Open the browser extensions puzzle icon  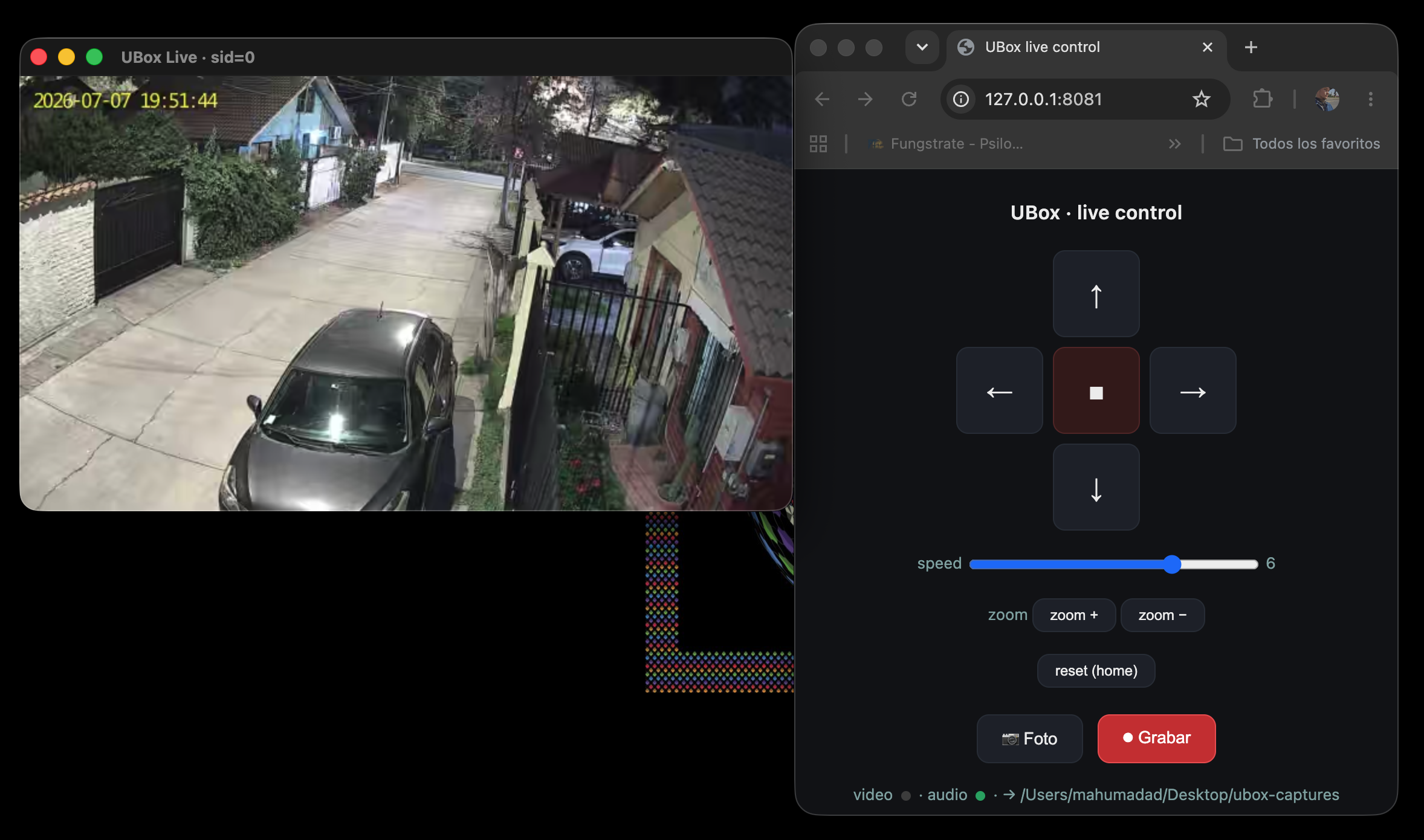[x=1262, y=99]
